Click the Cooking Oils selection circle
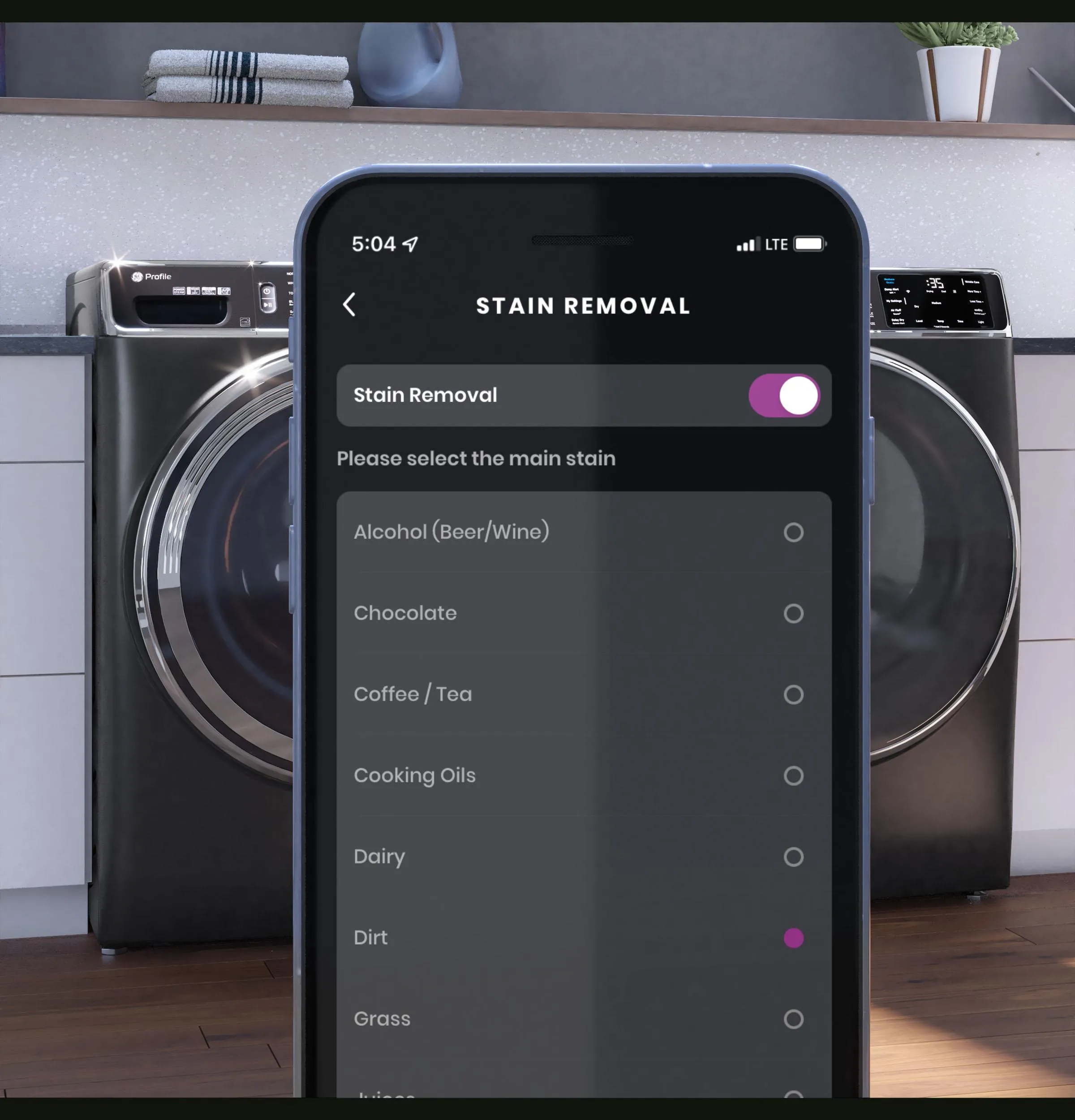Viewport: 1075px width, 1120px height. click(795, 775)
